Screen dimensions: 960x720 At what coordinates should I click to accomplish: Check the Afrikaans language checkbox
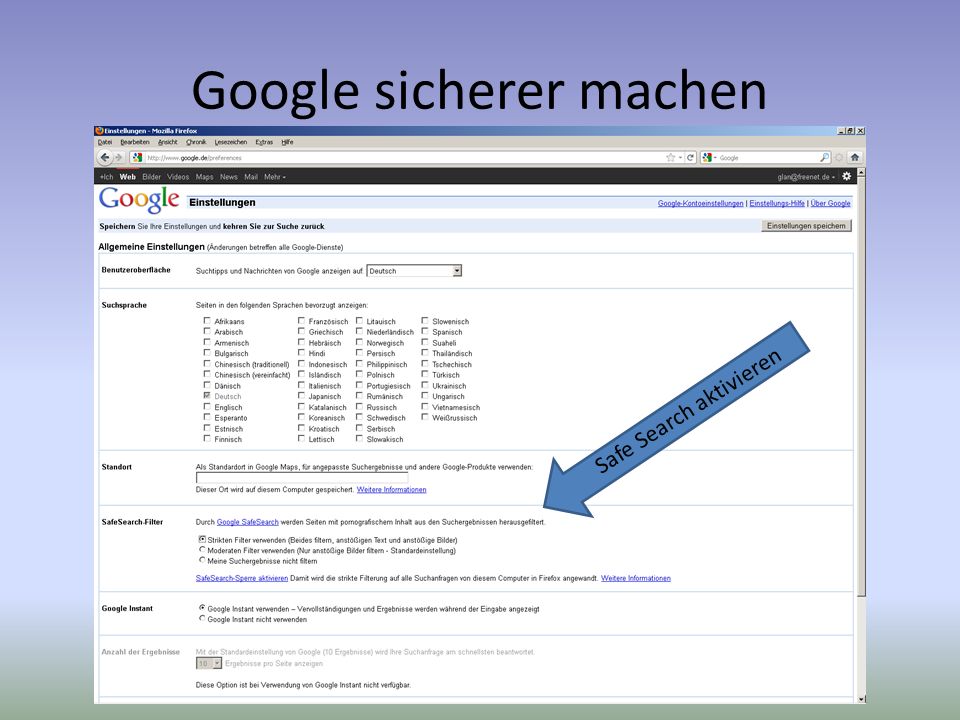tap(207, 321)
